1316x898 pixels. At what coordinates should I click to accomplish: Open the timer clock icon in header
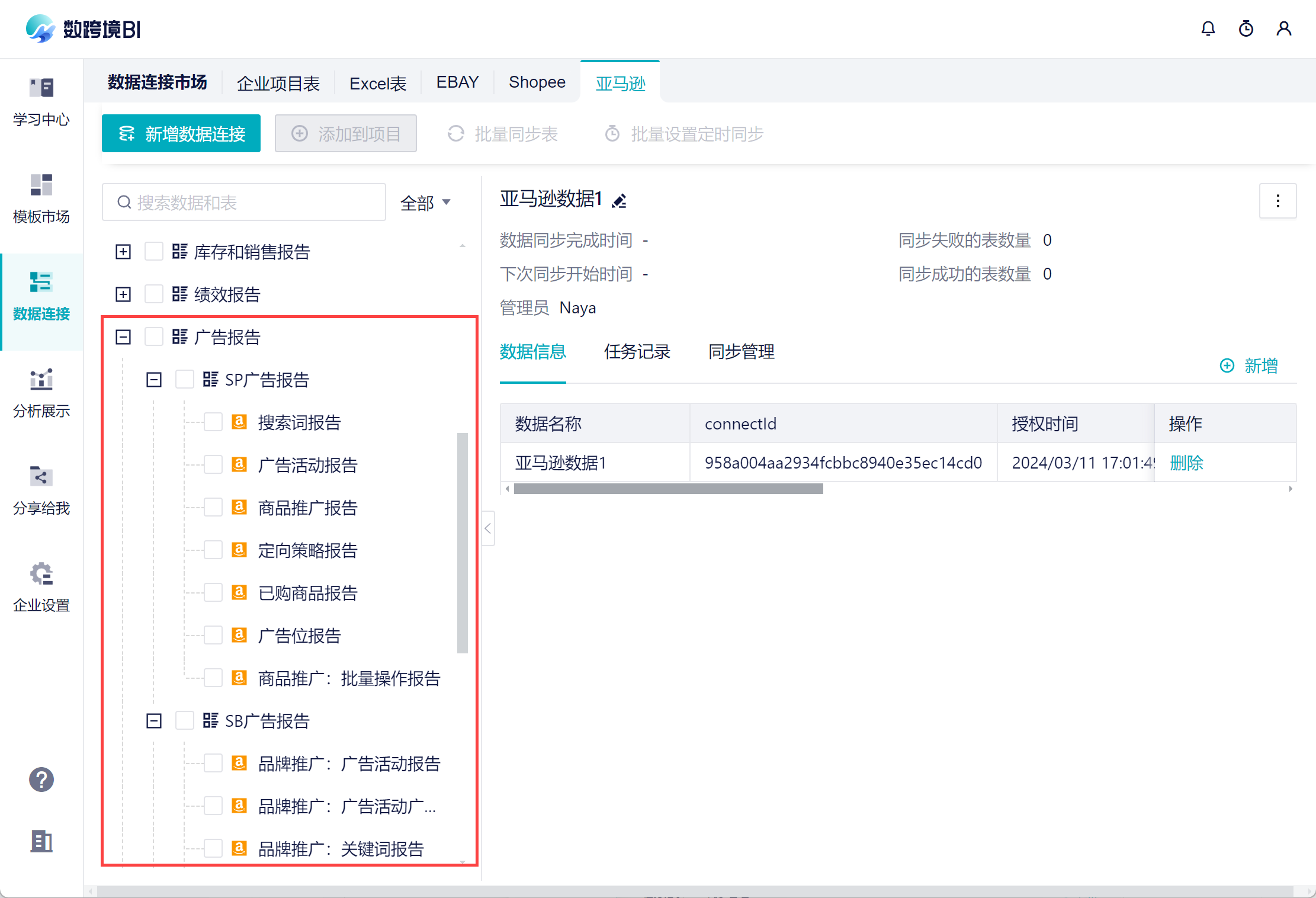coord(1246,28)
